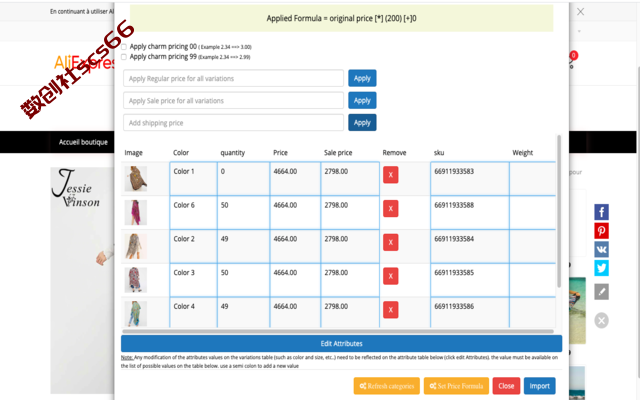Share via the Twitter icon
This screenshot has width=640, height=400.
(601, 268)
